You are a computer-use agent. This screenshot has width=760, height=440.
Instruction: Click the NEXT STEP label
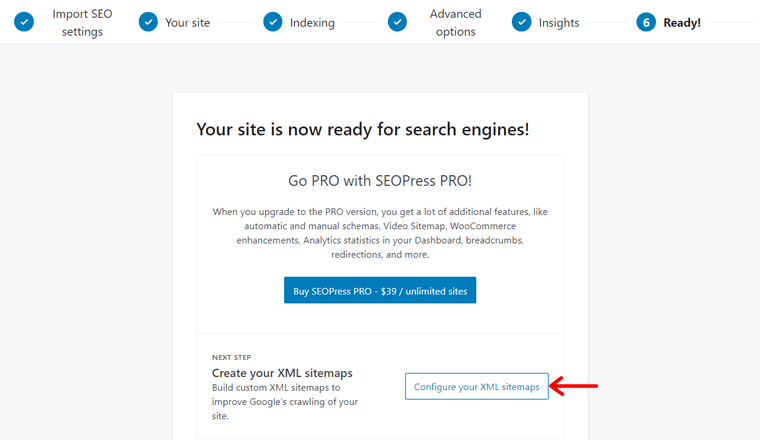pos(232,358)
